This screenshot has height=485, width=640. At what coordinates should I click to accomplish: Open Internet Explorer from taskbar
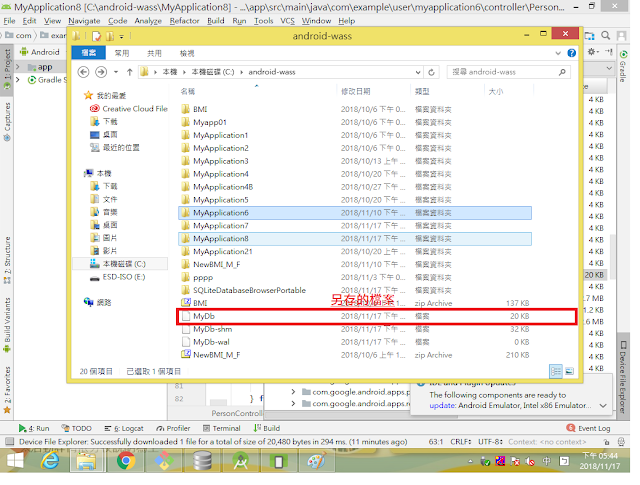[50, 461]
